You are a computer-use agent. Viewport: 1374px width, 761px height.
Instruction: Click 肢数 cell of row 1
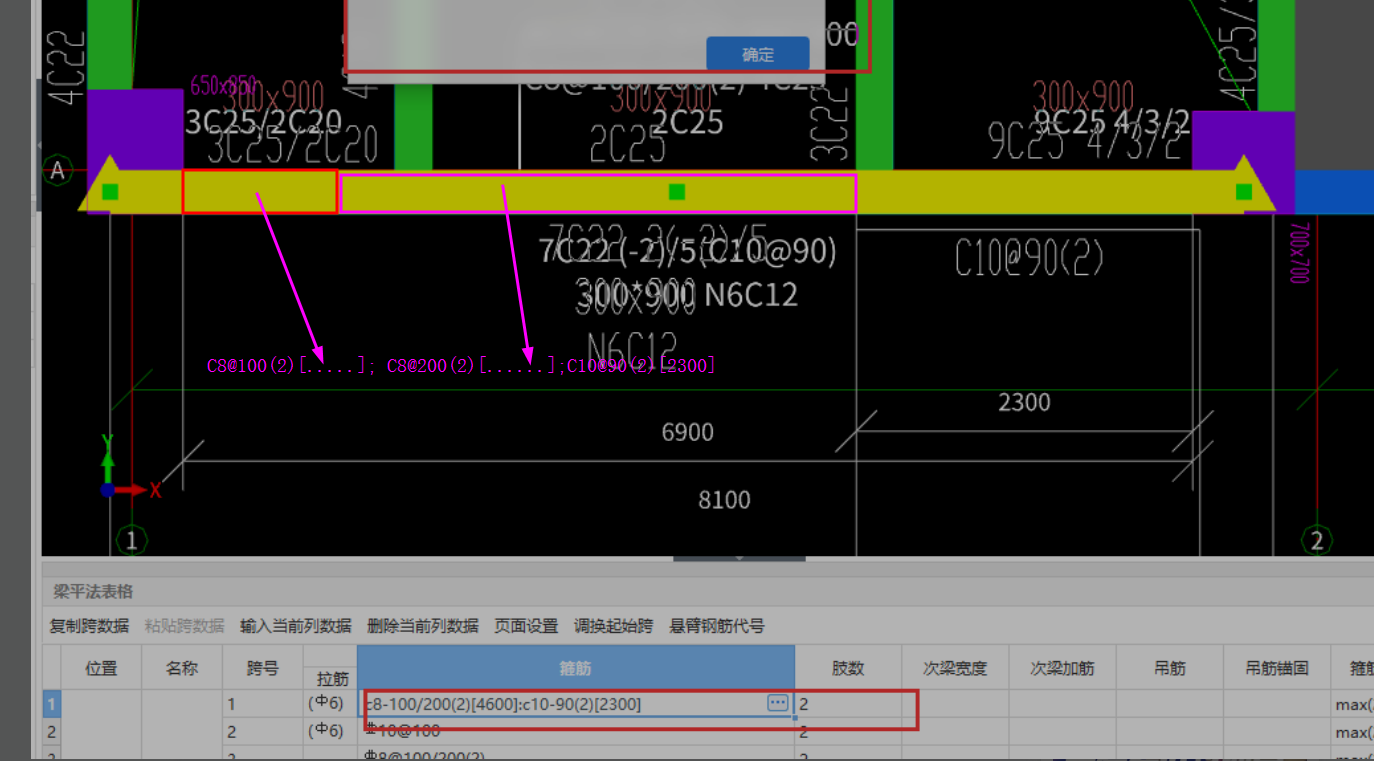[848, 704]
